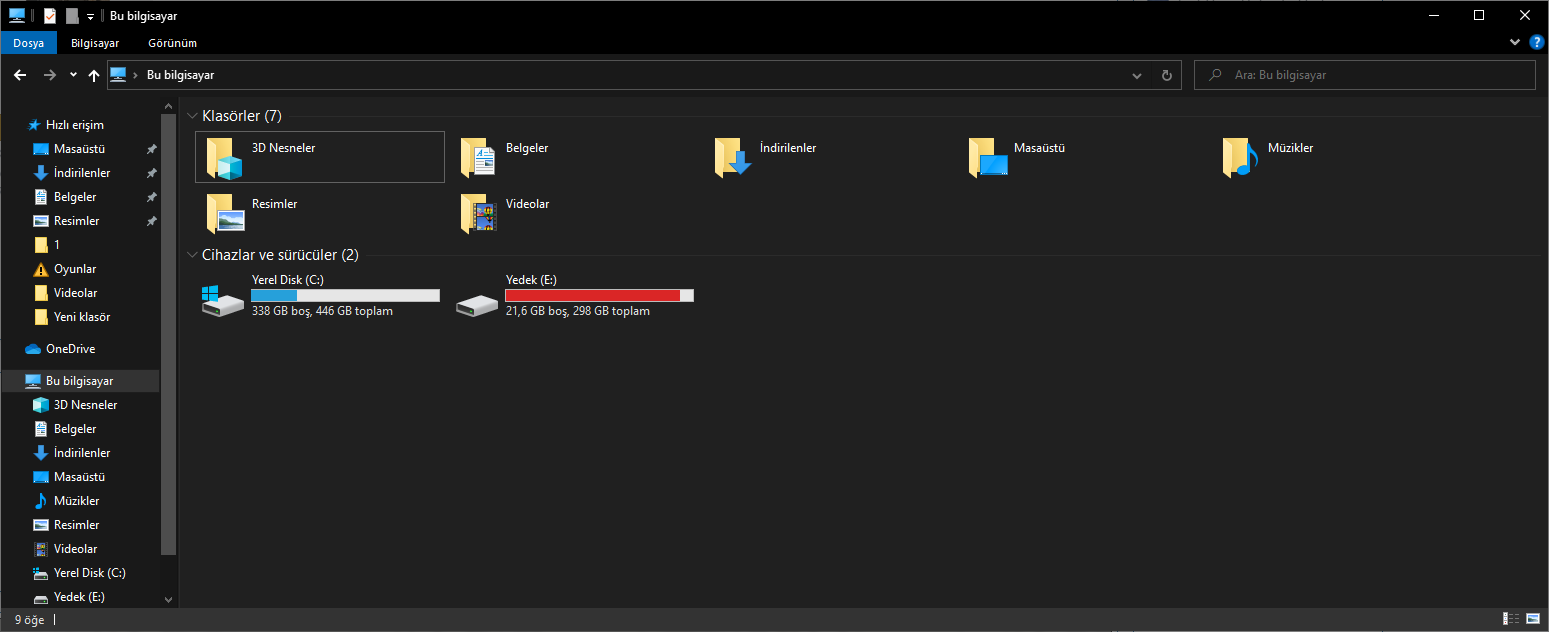
Task: Open the address bar history dropdown
Action: coord(1137,75)
